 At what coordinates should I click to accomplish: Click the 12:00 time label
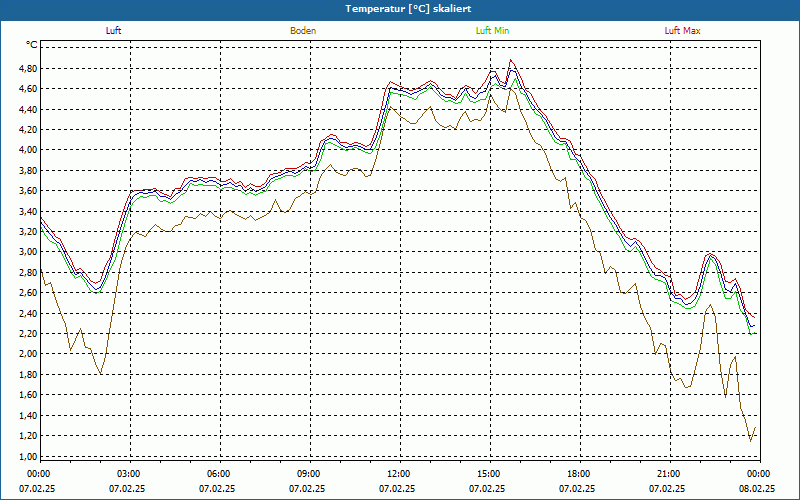[399, 474]
